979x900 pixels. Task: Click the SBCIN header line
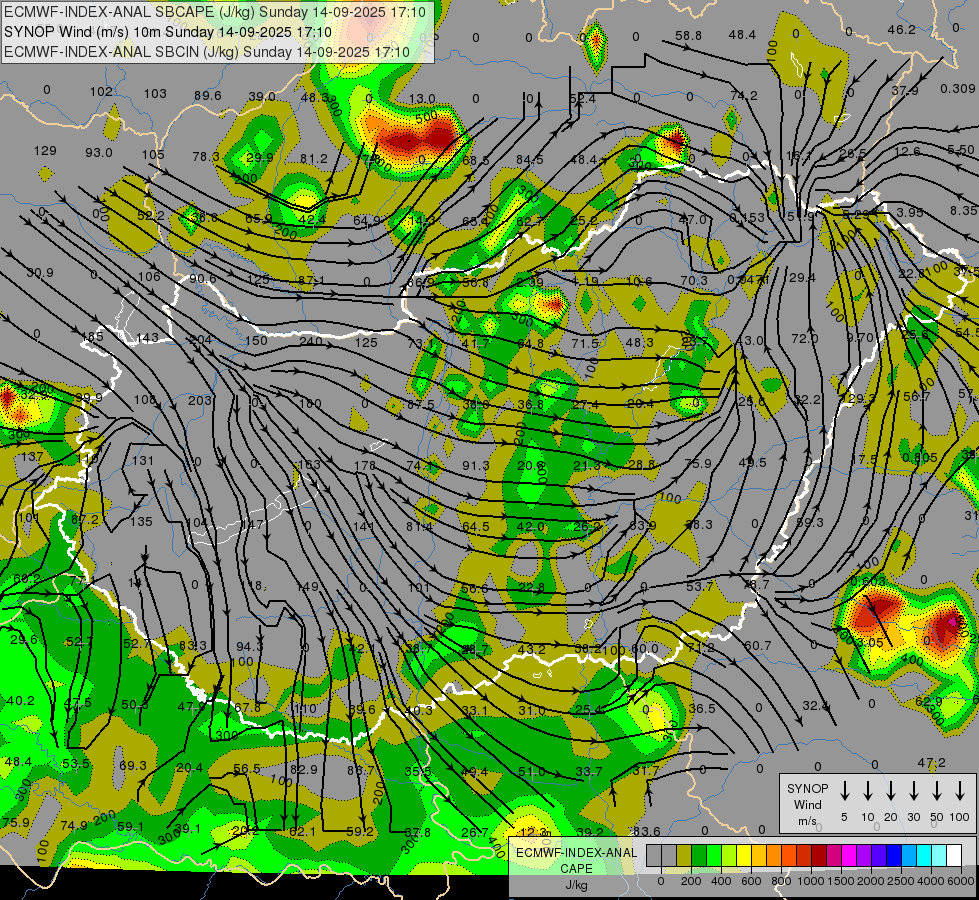(x=207, y=52)
